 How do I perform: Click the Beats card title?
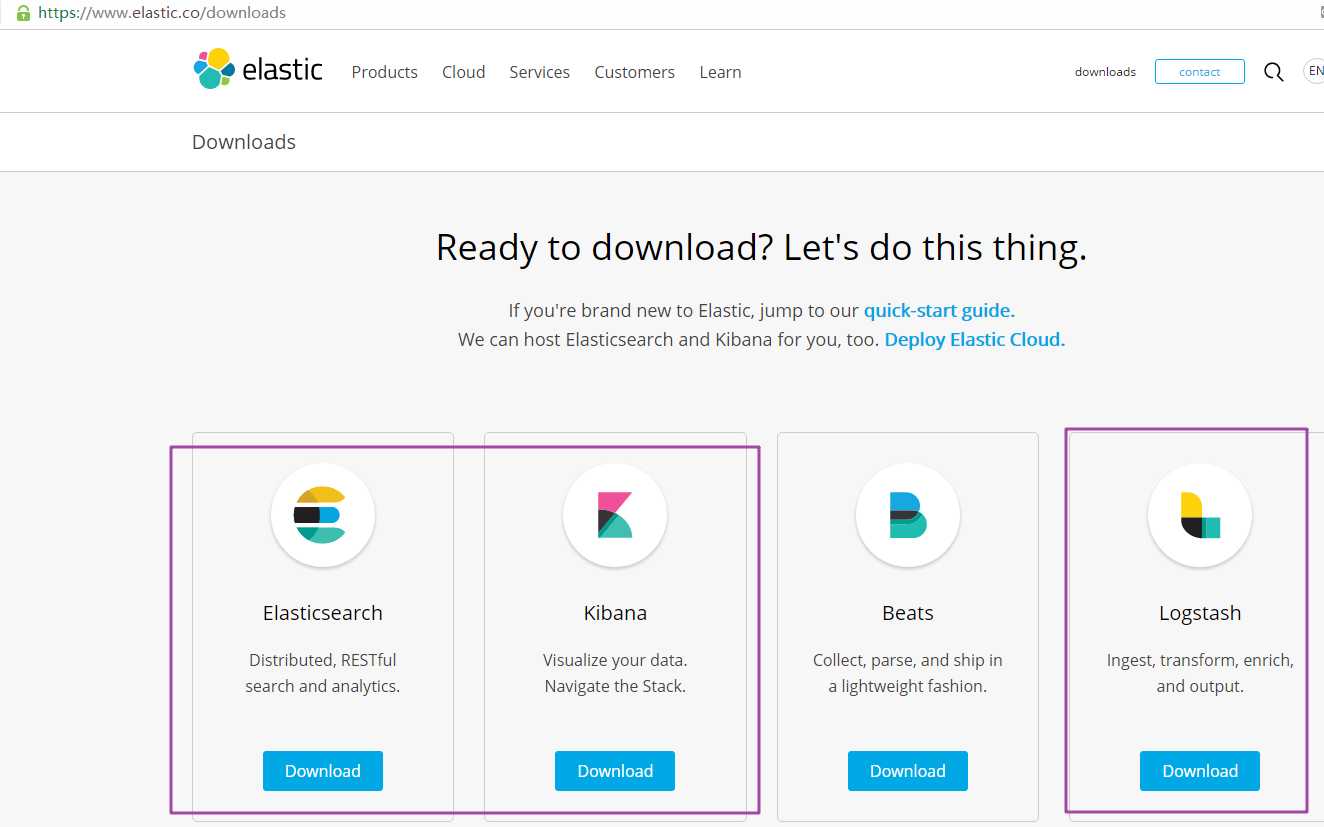[907, 613]
